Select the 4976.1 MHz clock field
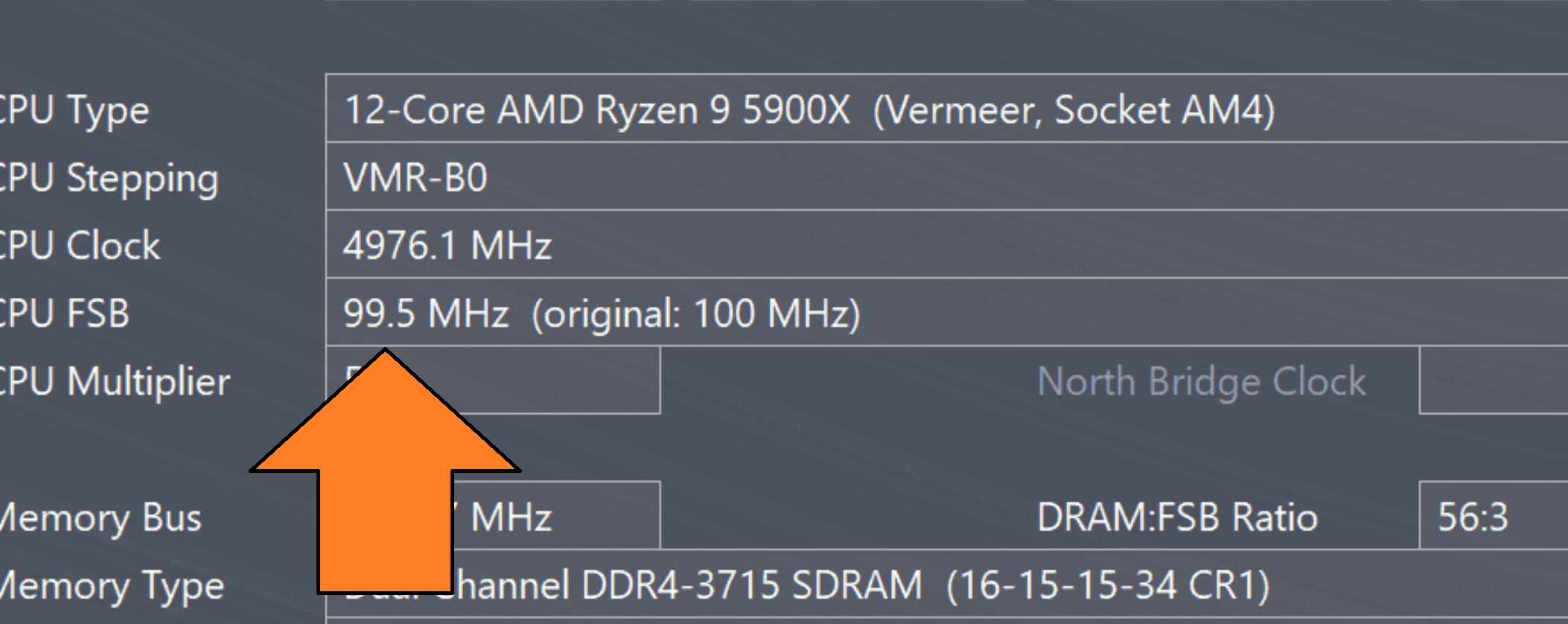The height and width of the screenshot is (624, 1568). [x=947, y=244]
